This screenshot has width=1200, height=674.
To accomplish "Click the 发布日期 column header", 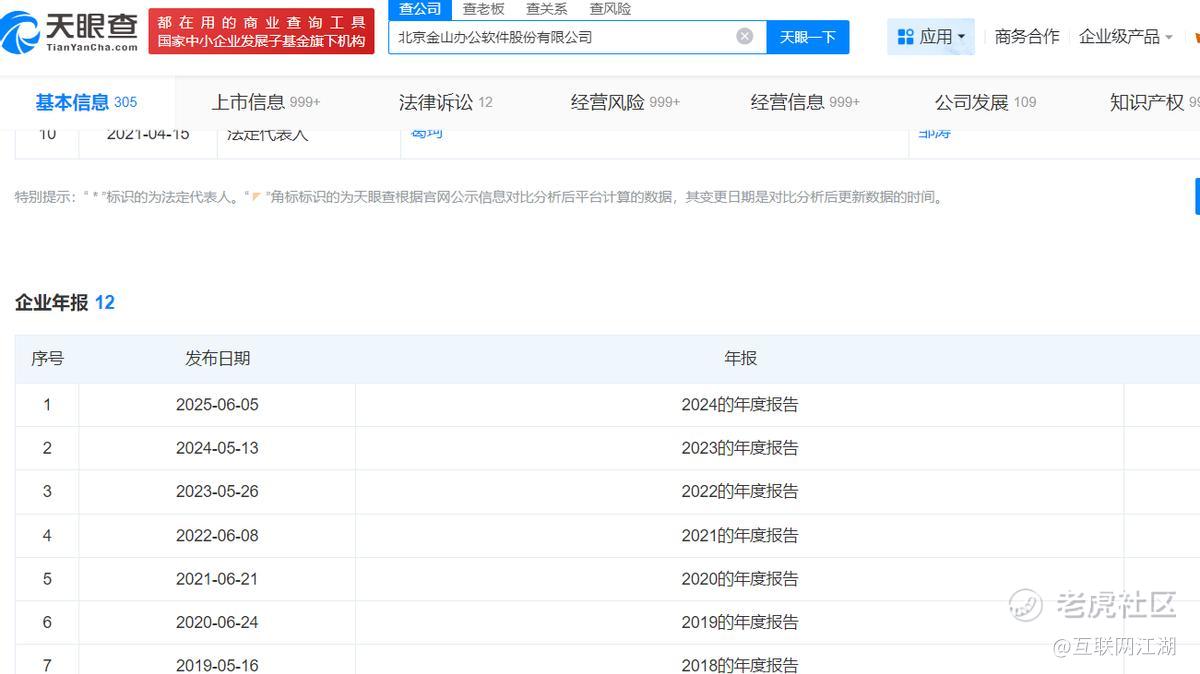I will coord(217,358).
